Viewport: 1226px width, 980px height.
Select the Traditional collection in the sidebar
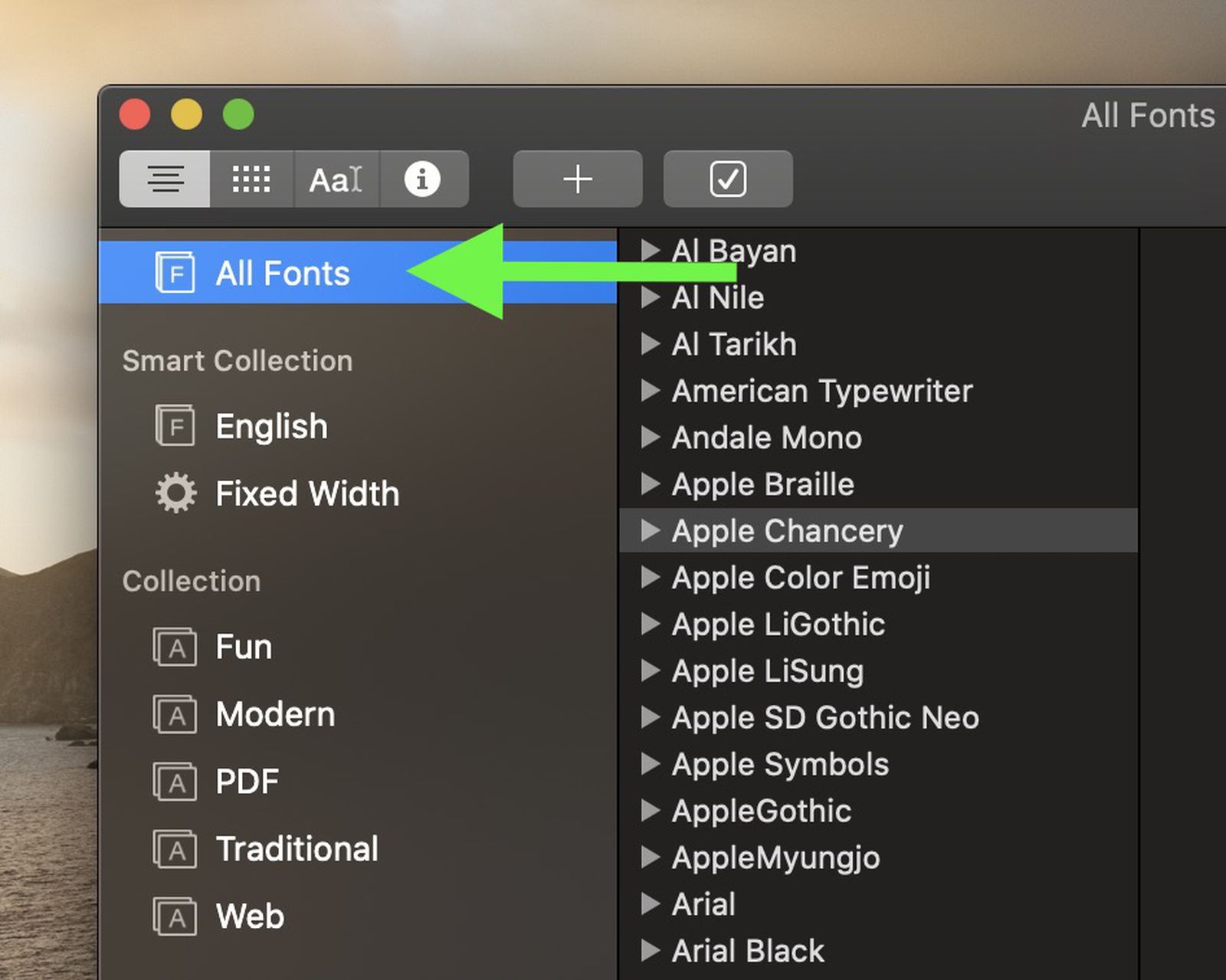click(297, 848)
